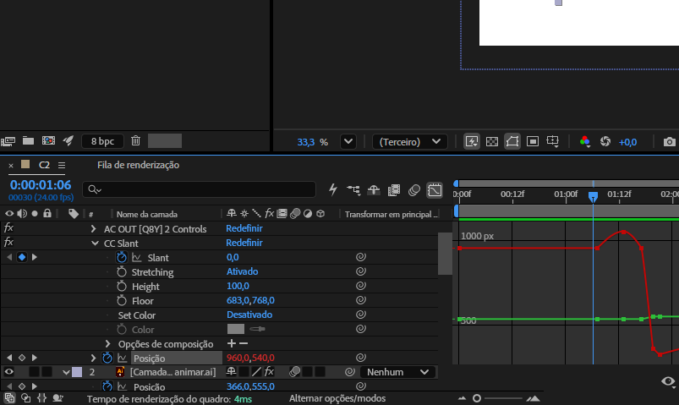Toggle mask and shape path visibility

(512, 142)
